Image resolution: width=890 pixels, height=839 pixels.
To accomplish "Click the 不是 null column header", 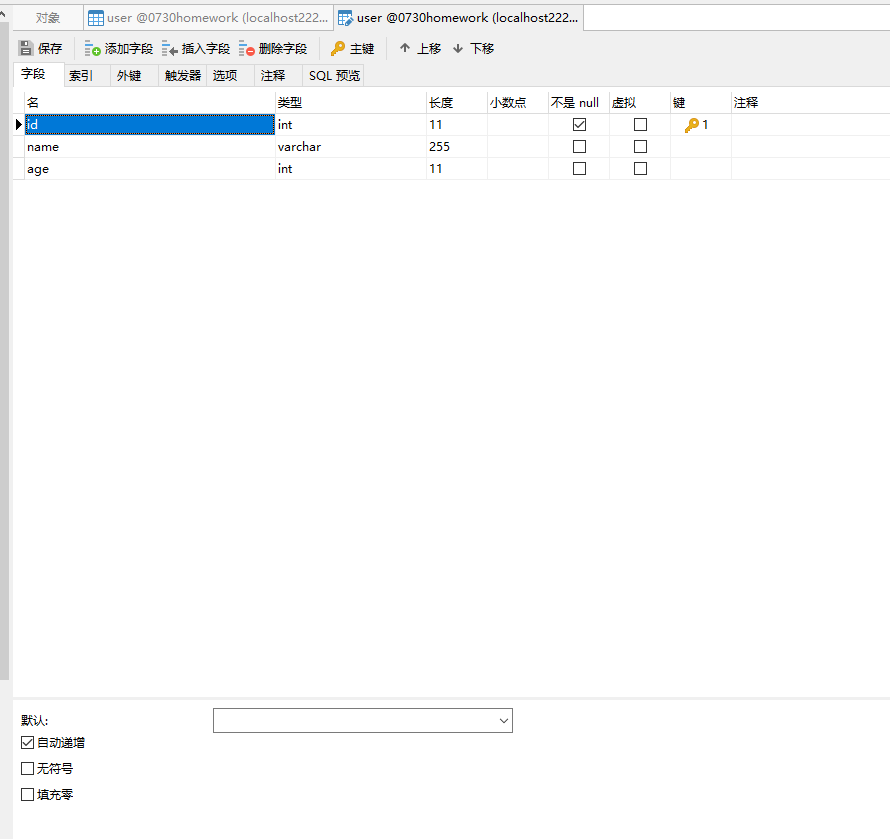I will (x=579, y=103).
